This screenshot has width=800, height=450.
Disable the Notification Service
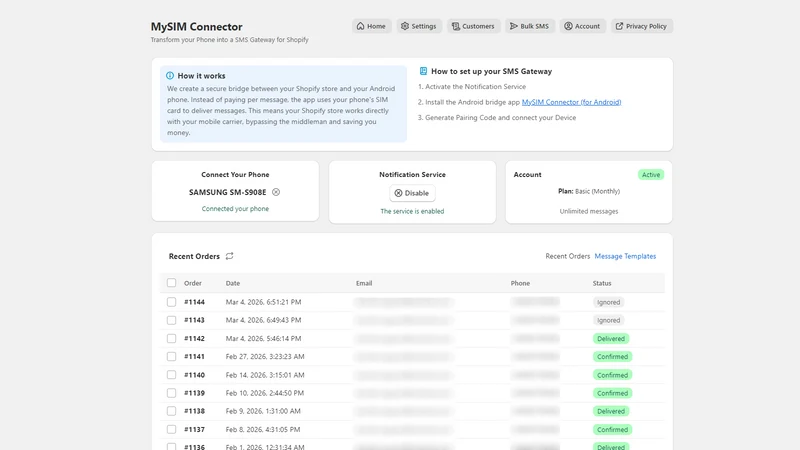tap(412, 193)
